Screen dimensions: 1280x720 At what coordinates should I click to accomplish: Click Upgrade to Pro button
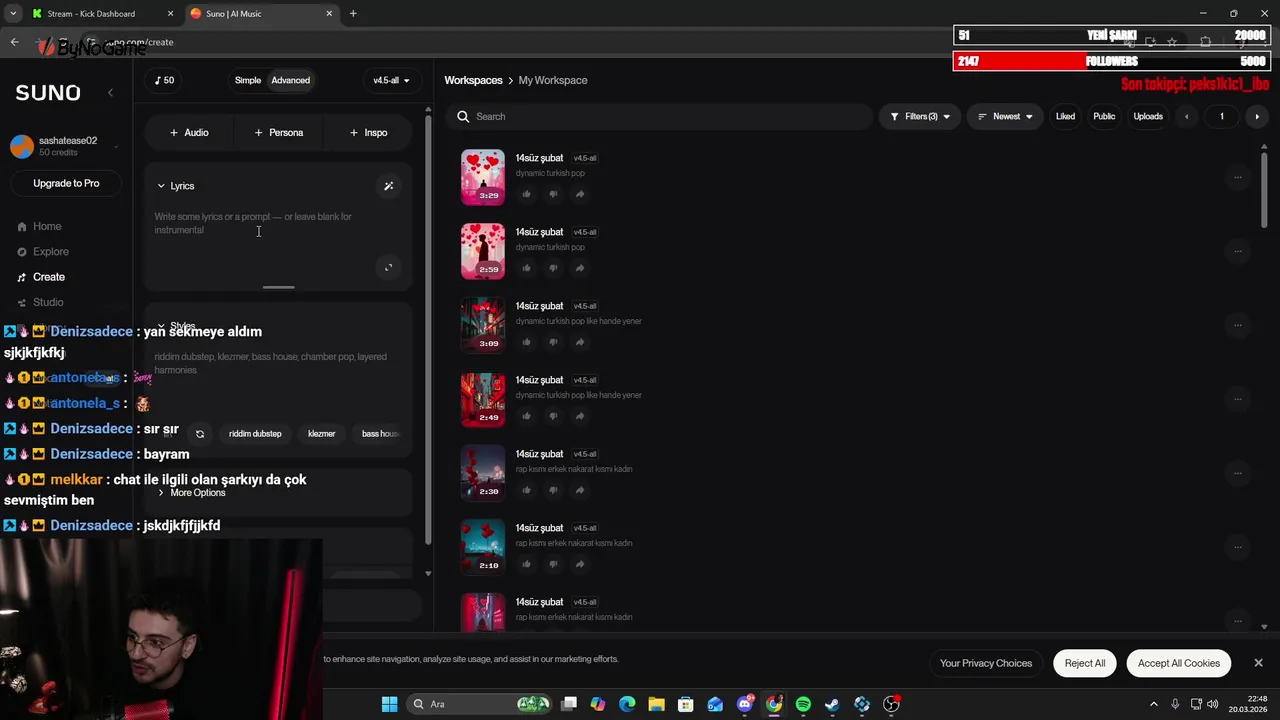(x=66, y=183)
